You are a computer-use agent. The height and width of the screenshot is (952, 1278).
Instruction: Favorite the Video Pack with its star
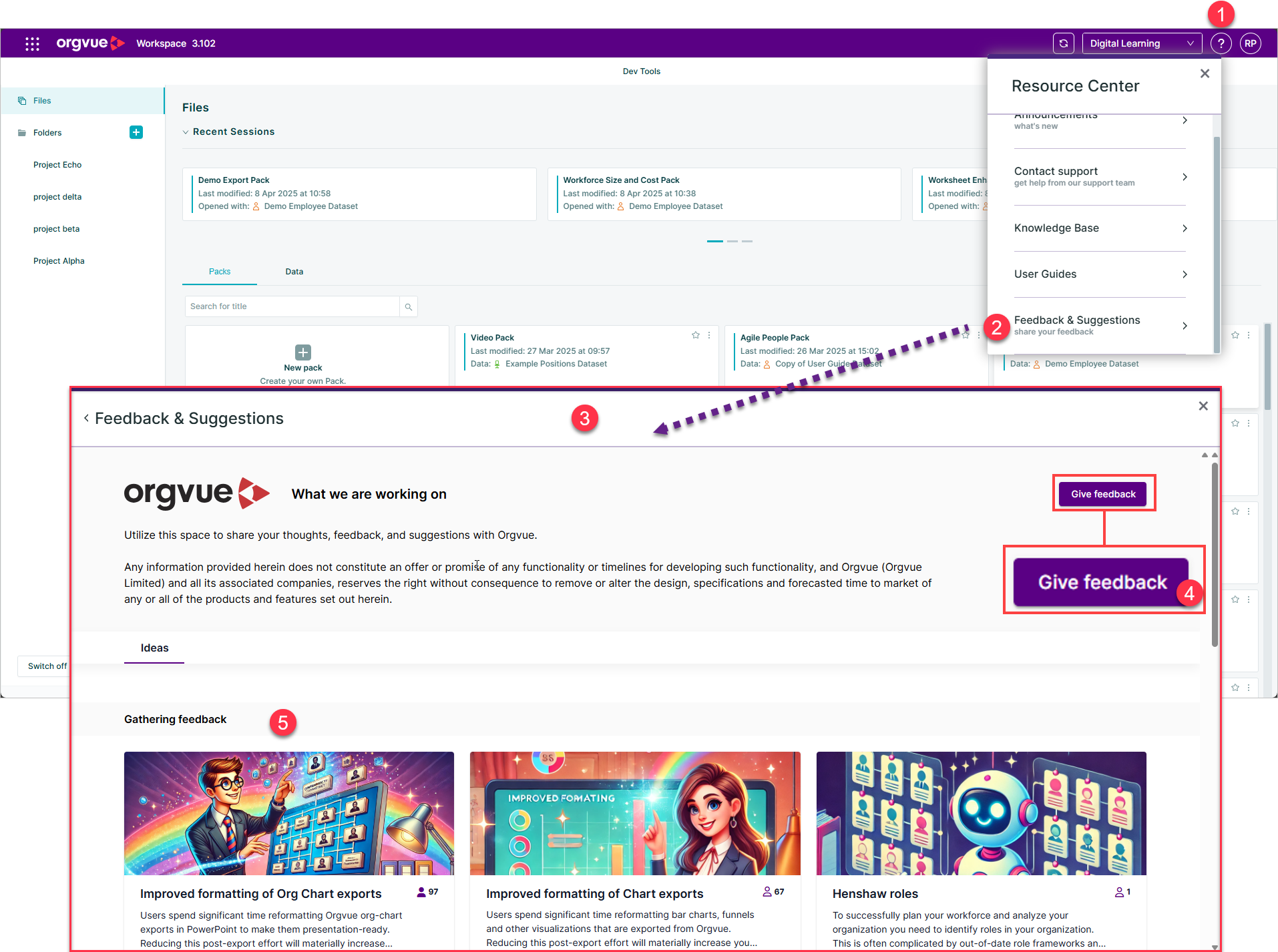point(696,335)
